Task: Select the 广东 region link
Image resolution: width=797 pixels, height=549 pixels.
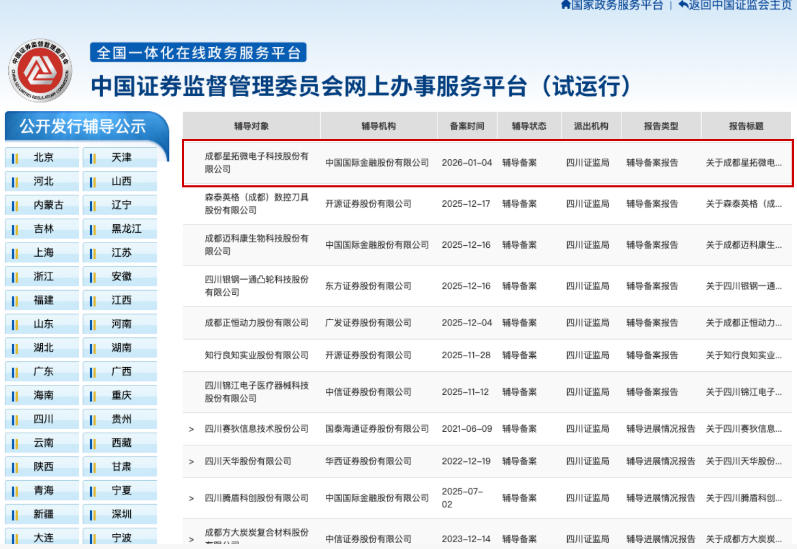Action: point(43,371)
